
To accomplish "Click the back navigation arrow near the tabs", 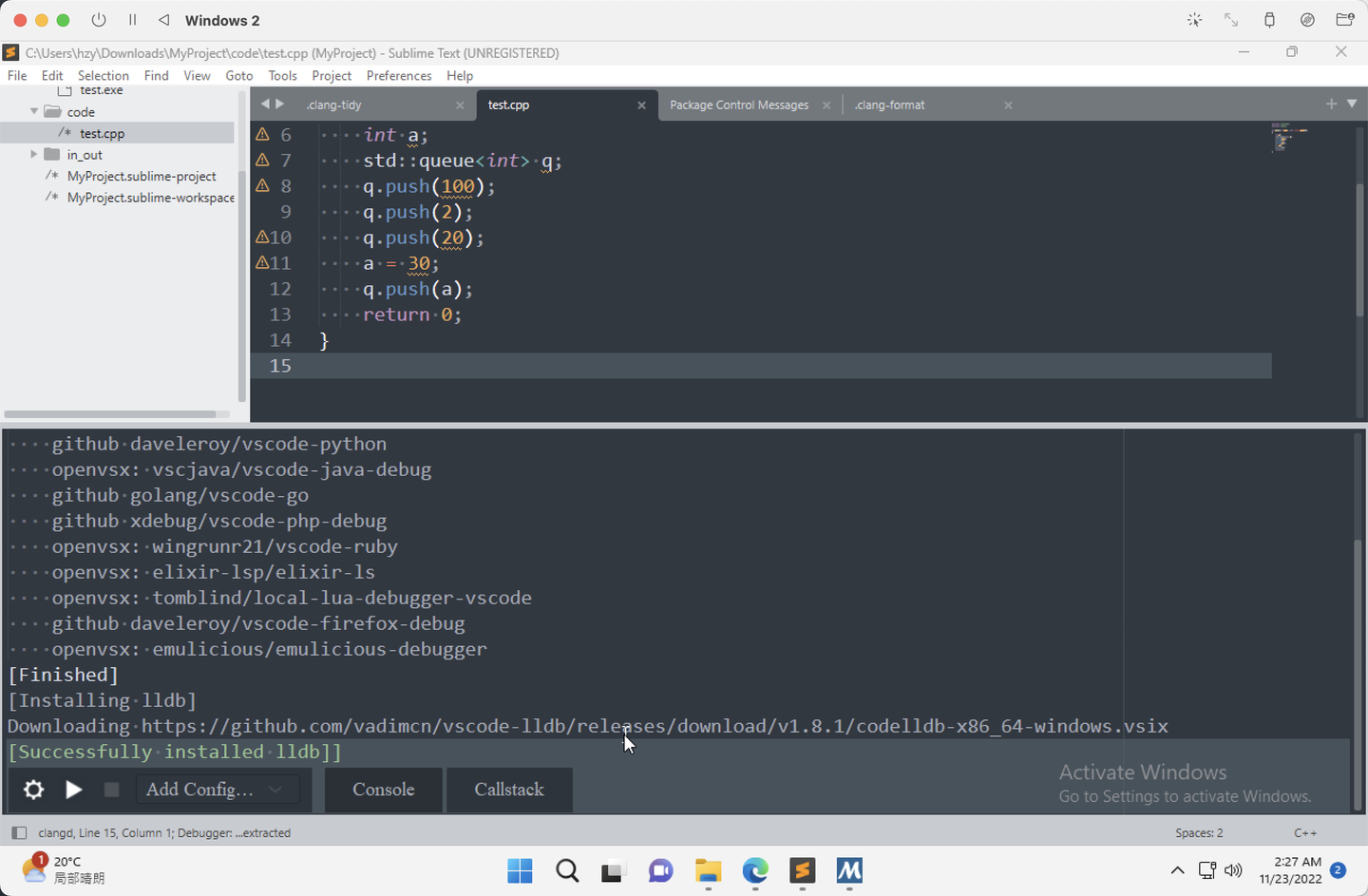I will tap(264, 105).
